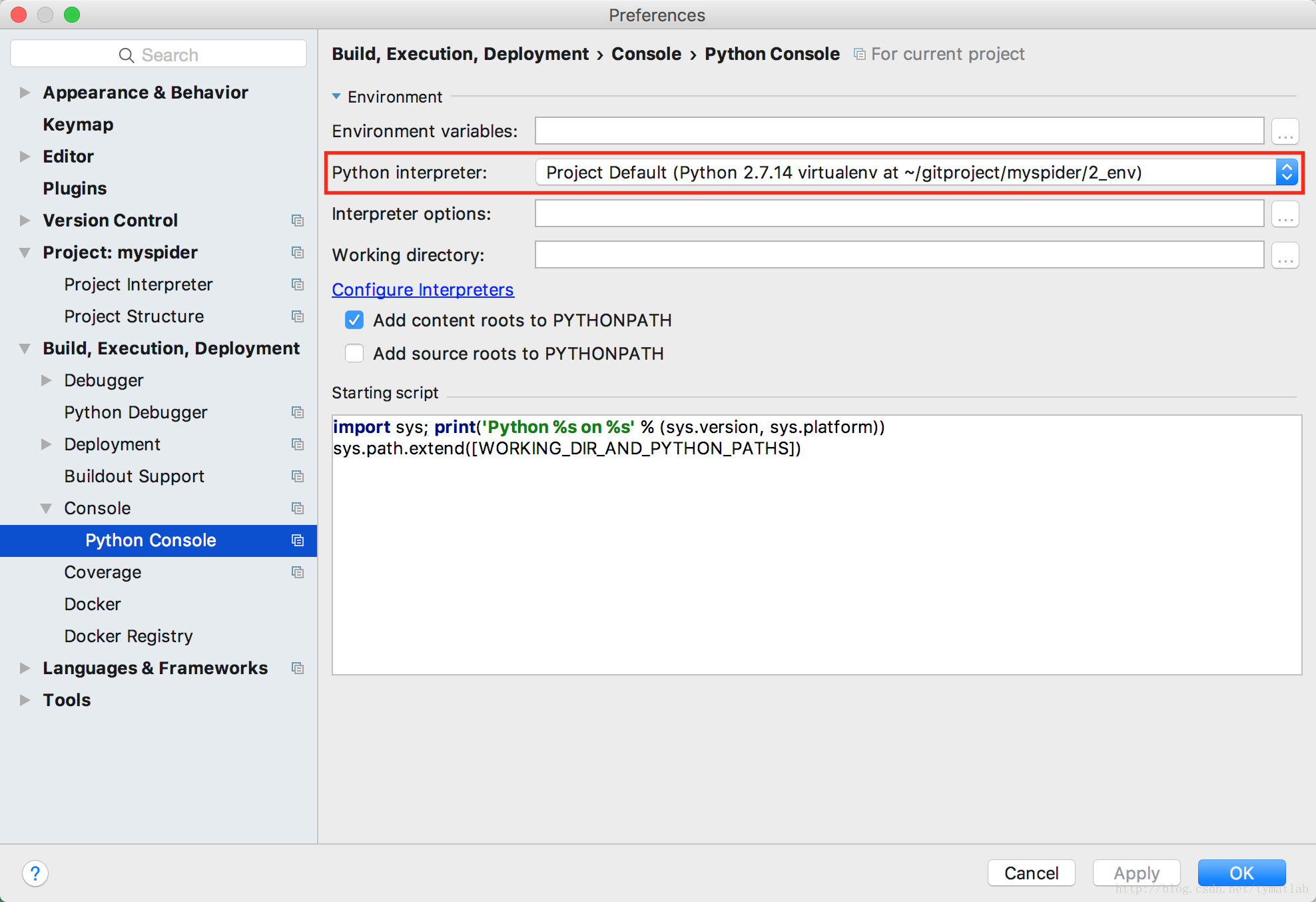
Task: Collapse the Project: myspider node
Action: [25, 252]
